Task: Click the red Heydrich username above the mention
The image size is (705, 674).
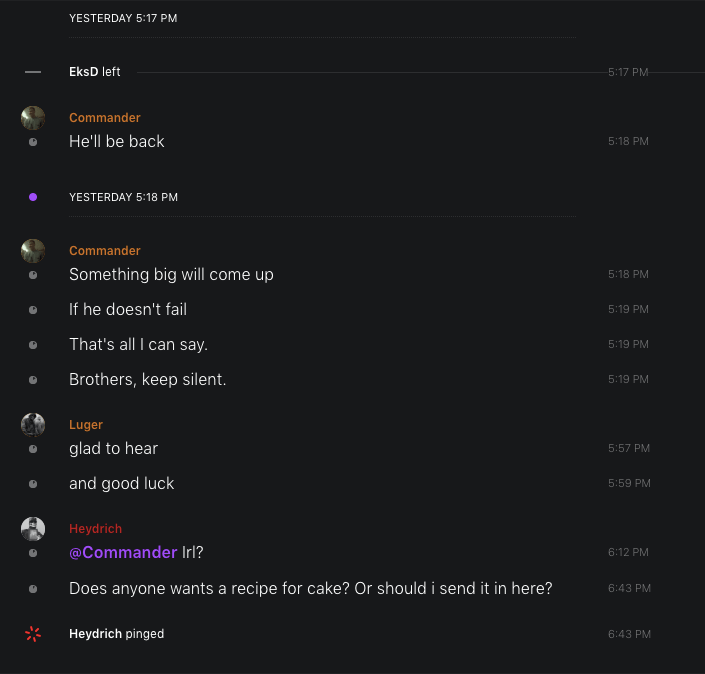Action: (95, 529)
